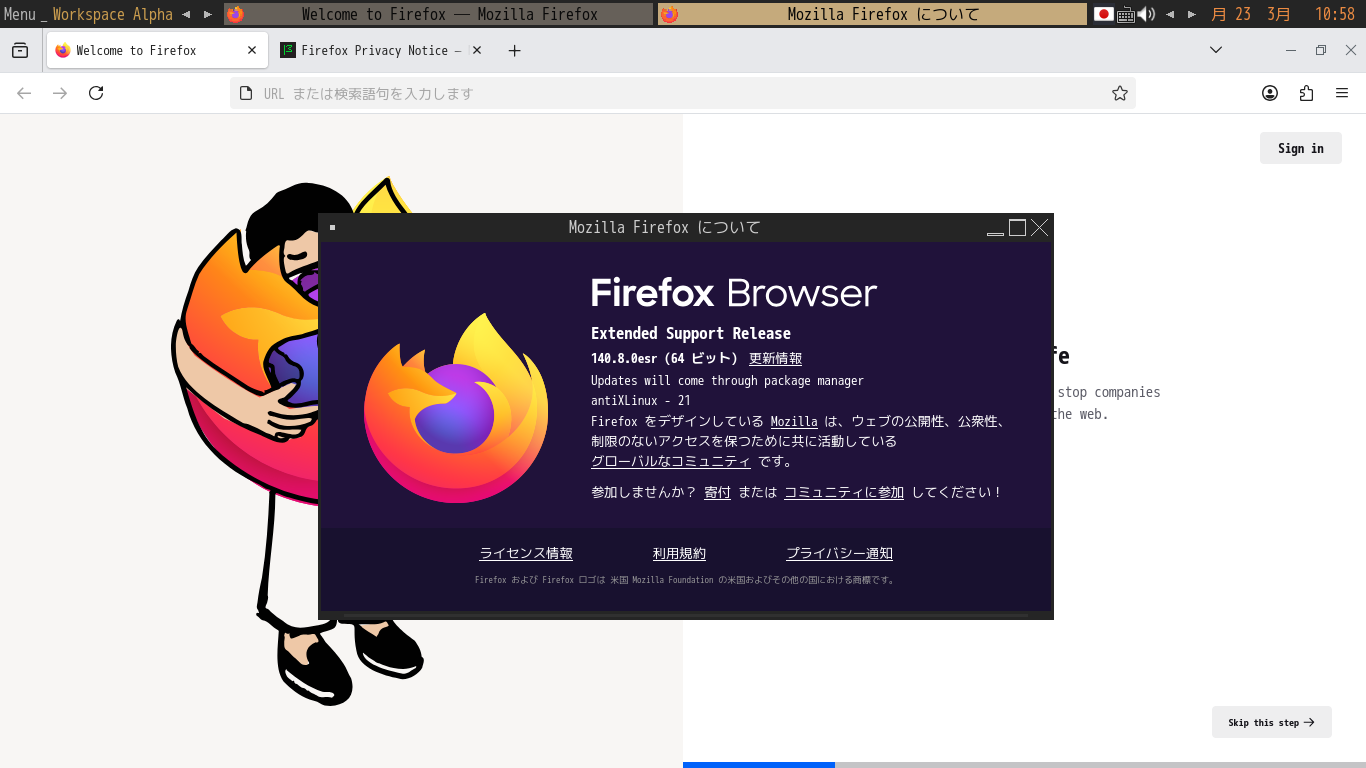Image resolution: width=1366 pixels, height=768 pixels.
Task: Maximize the Mozilla Firefox について dialog
Action: click(1017, 228)
